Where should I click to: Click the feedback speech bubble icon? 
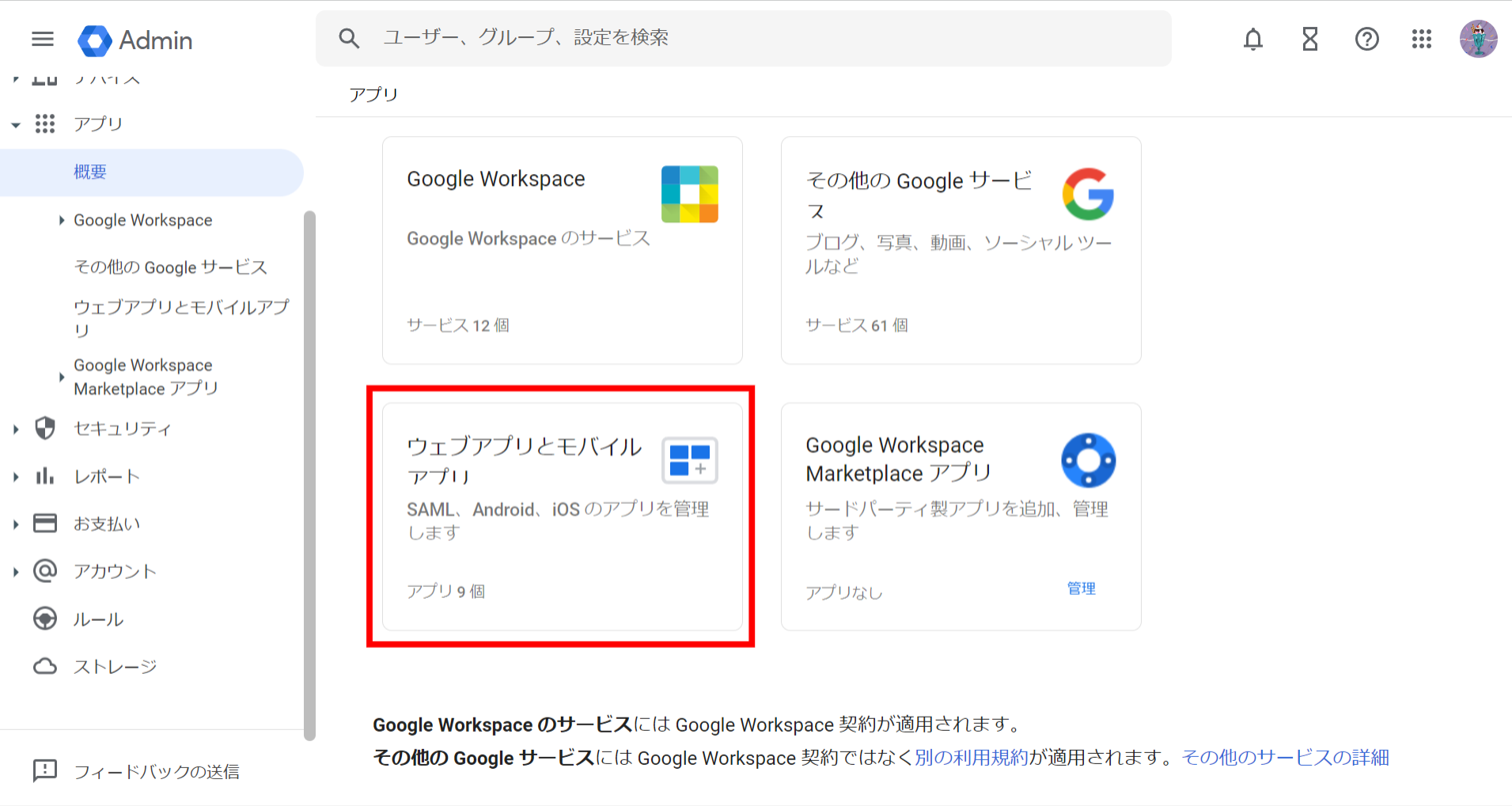pos(45,770)
